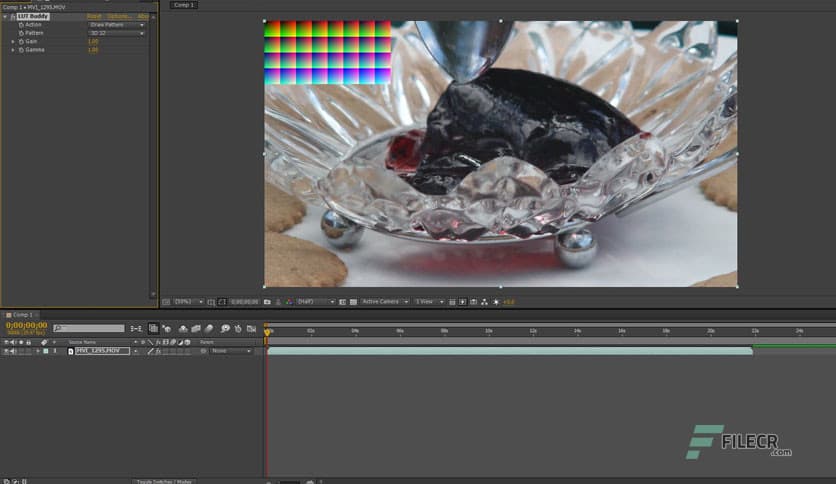
Task: Toggle video visibility for MVI_1295.MOV layer
Action: [7, 351]
